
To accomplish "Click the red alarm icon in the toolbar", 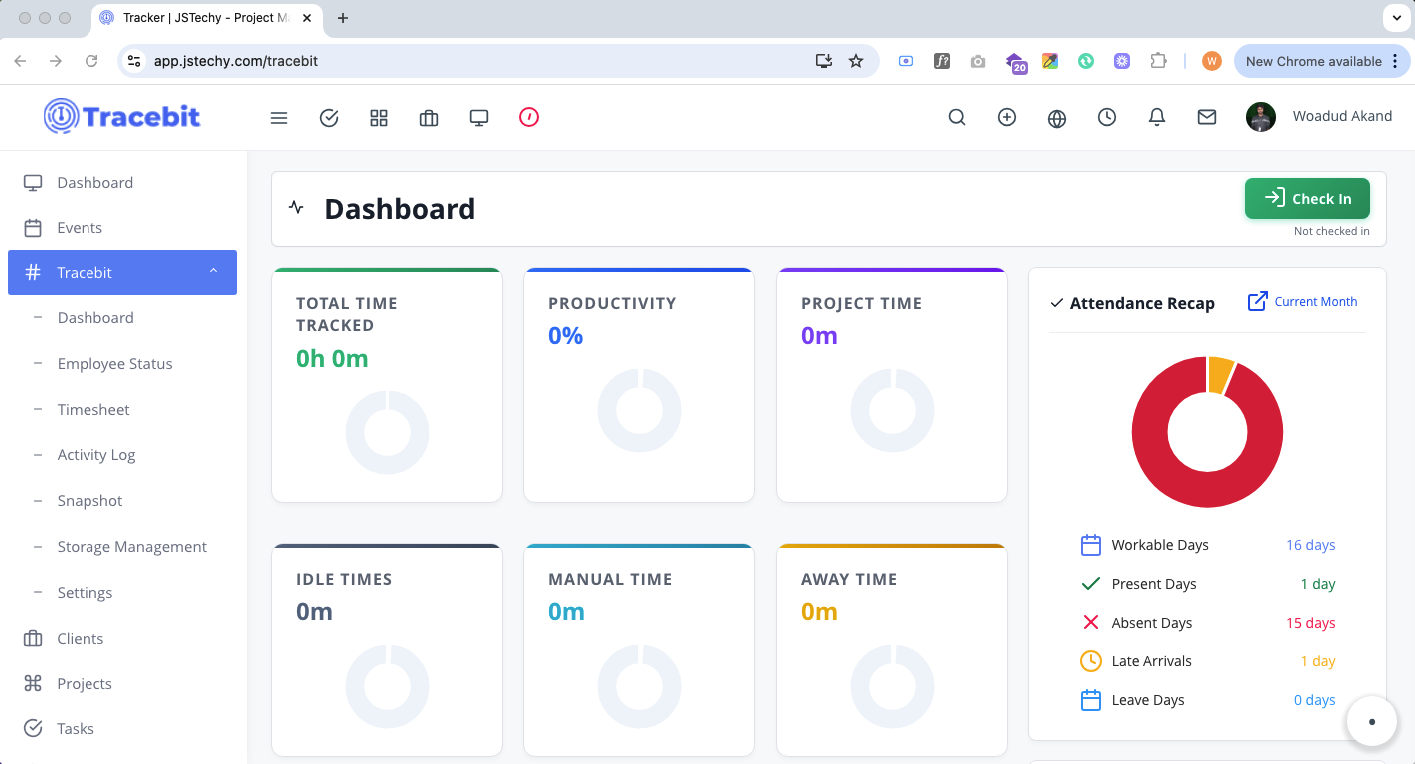I will point(528,117).
